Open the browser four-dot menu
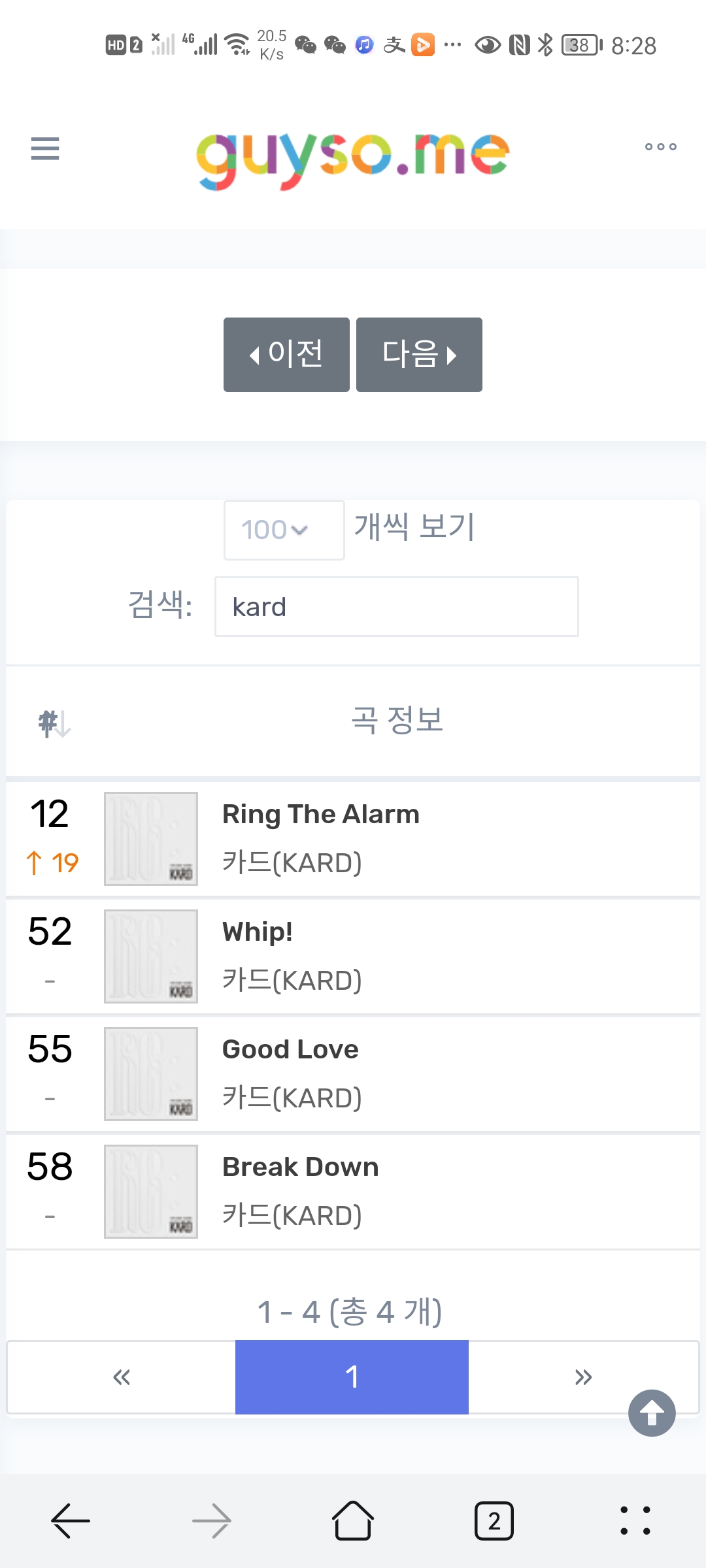This screenshot has width=706, height=1568. [635, 1520]
